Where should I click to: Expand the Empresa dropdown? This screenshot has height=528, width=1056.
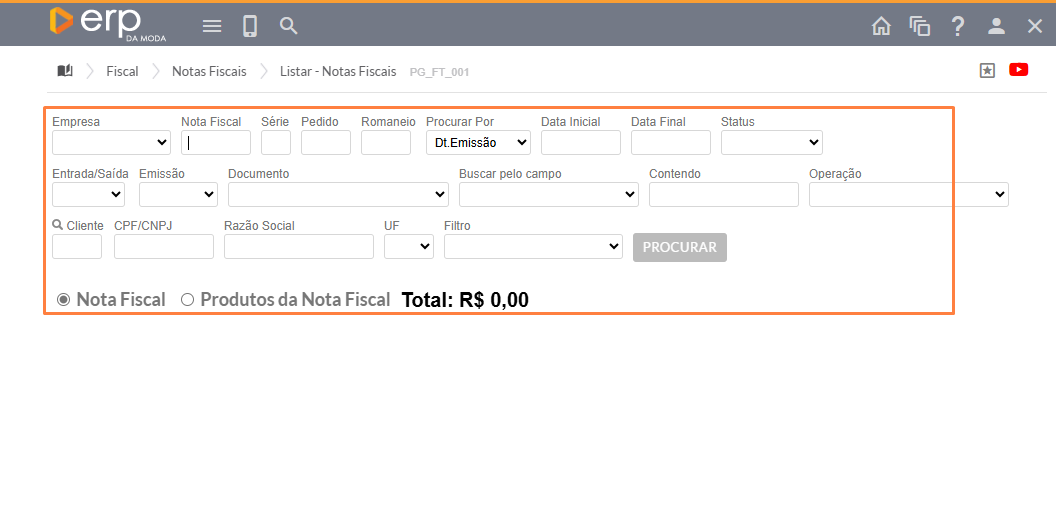[111, 143]
